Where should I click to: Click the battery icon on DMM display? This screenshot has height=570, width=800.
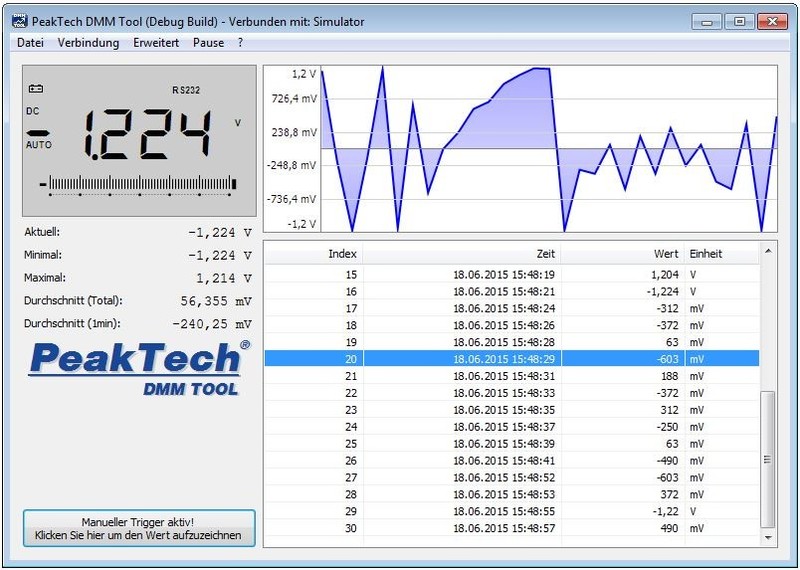pos(36,89)
